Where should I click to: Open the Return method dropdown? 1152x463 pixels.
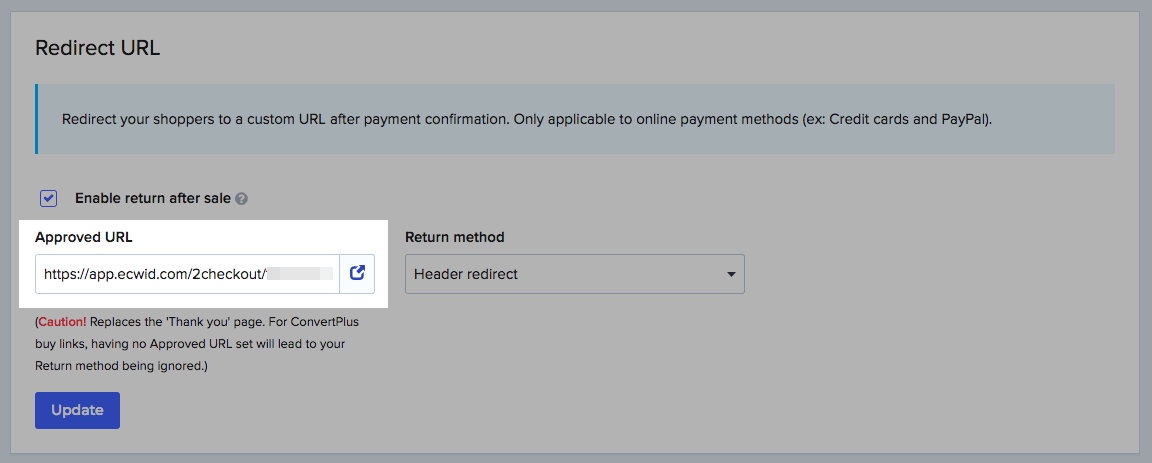(x=574, y=274)
